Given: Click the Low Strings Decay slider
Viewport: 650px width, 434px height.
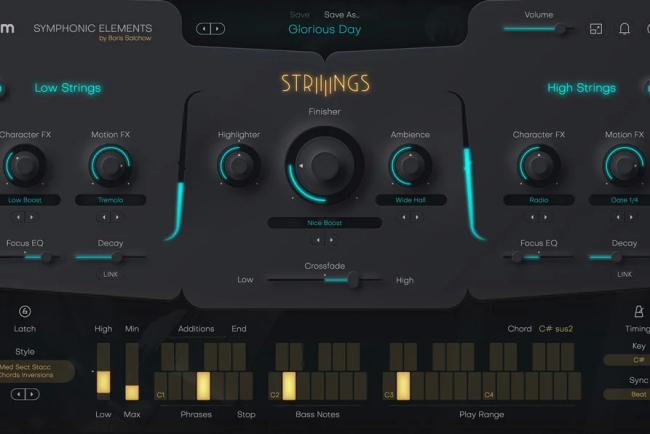Looking at the screenshot, I should pyautogui.click(x=110, y=257).
